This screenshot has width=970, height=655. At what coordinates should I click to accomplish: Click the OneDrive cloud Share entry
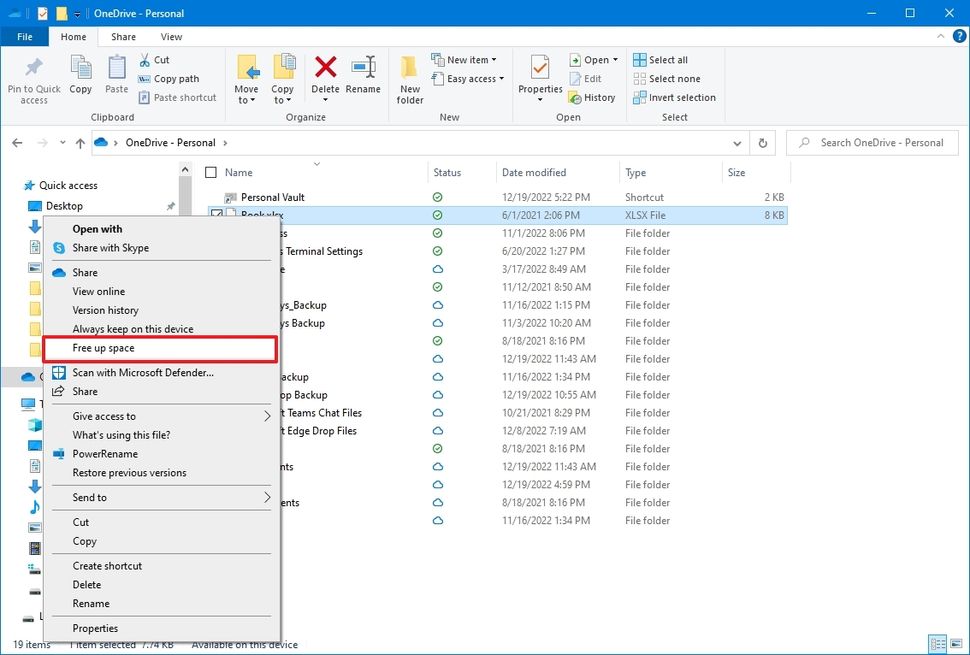85,273
